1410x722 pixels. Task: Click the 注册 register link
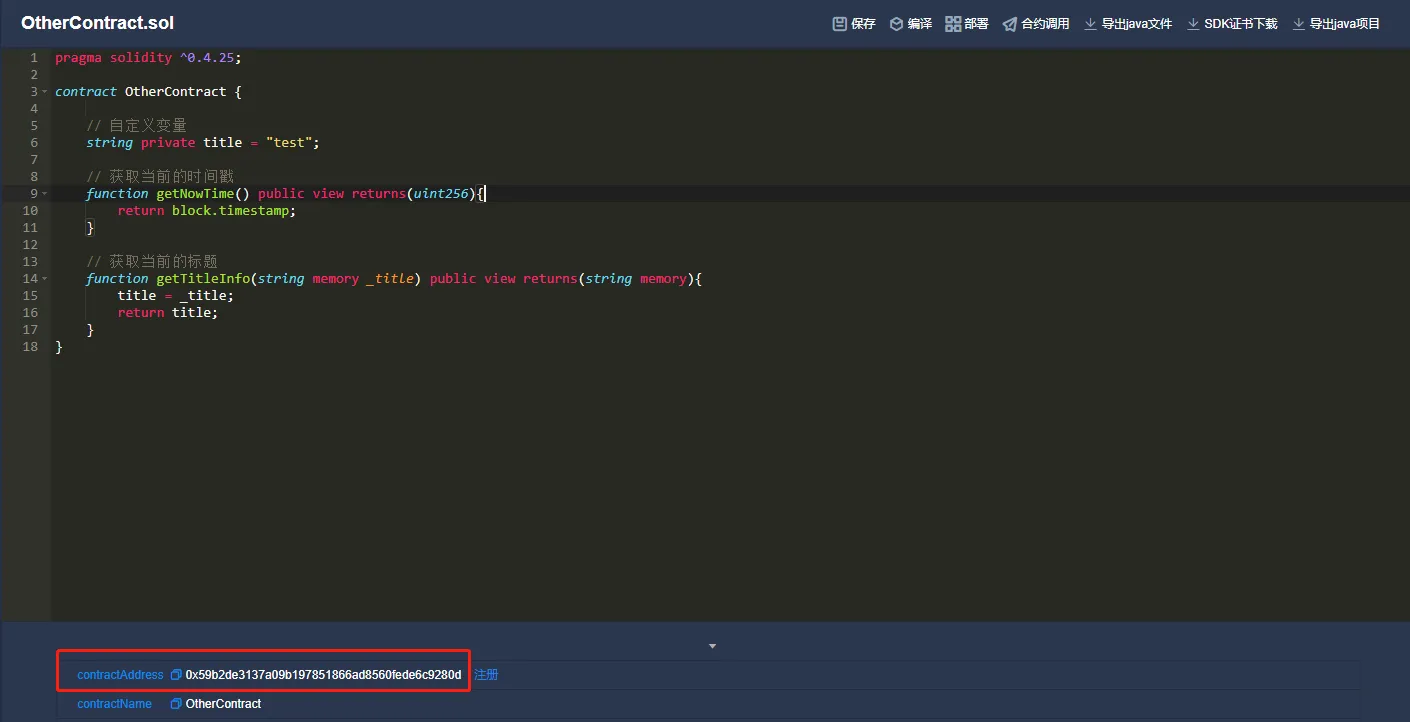tap(486, 675)
